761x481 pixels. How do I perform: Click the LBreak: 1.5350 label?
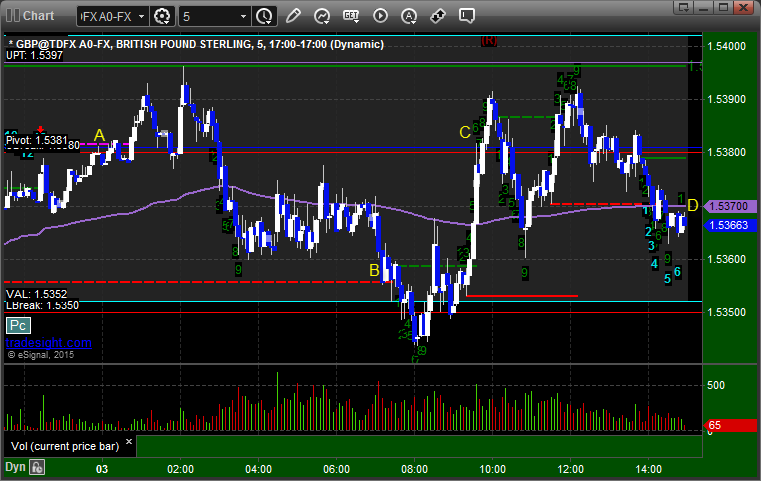click(x=42, y=305)
